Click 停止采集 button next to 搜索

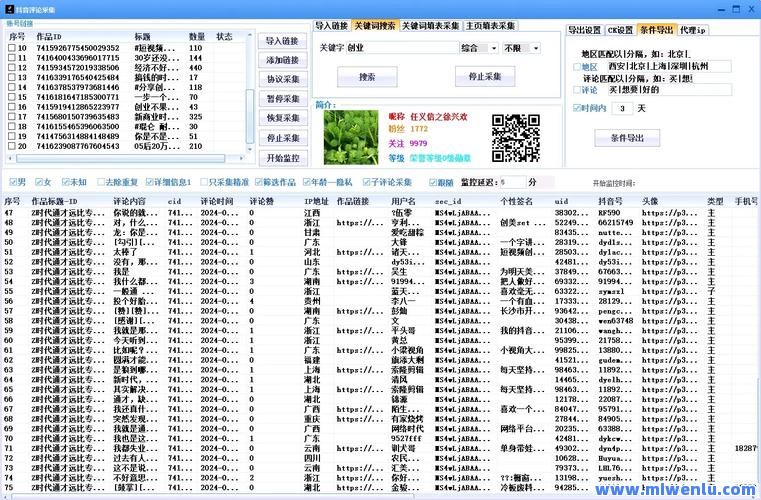coord(485,76)
